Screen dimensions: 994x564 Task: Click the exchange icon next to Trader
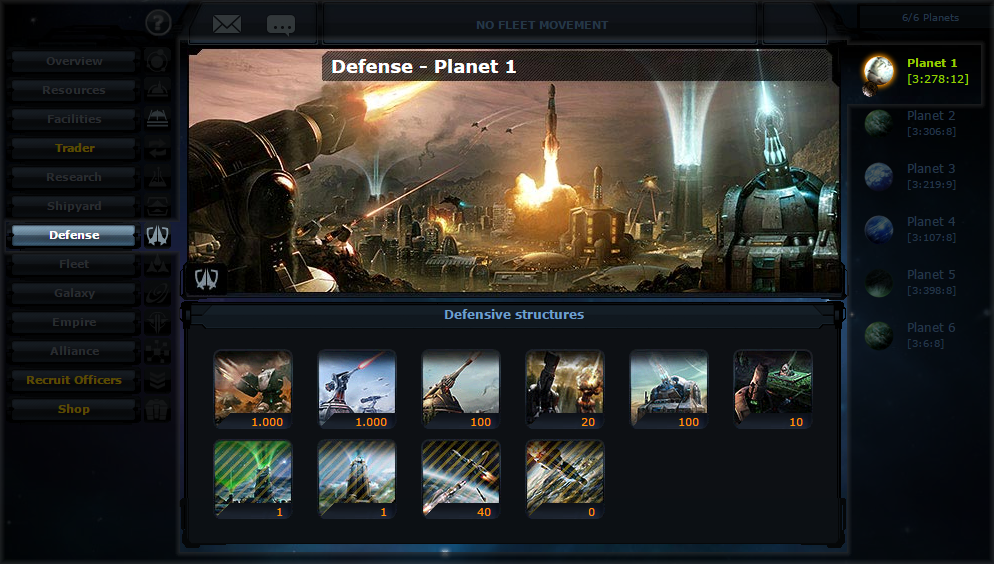(157, 148)
